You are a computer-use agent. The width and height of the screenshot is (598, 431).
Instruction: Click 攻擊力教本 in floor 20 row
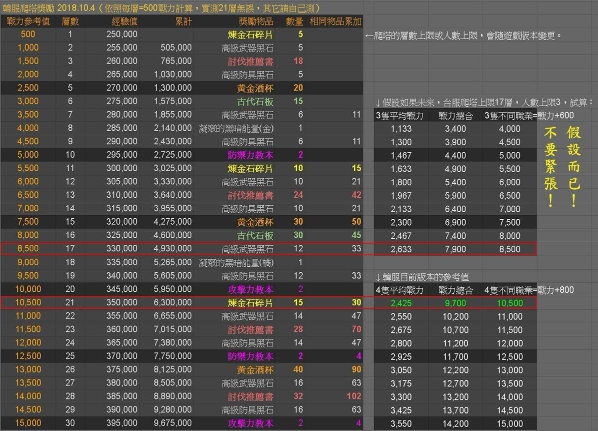point(250,289)
